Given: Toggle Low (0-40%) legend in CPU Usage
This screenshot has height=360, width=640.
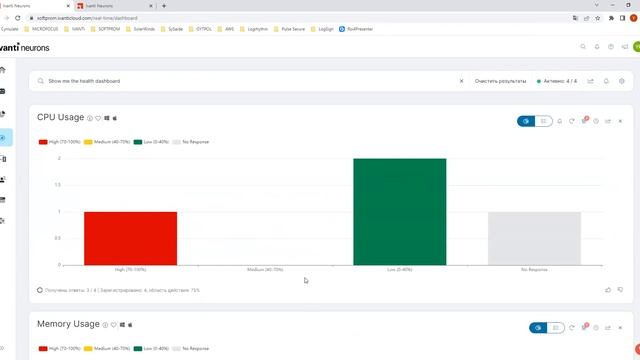Looking at the screenshot, I should (x=151, y=142).
